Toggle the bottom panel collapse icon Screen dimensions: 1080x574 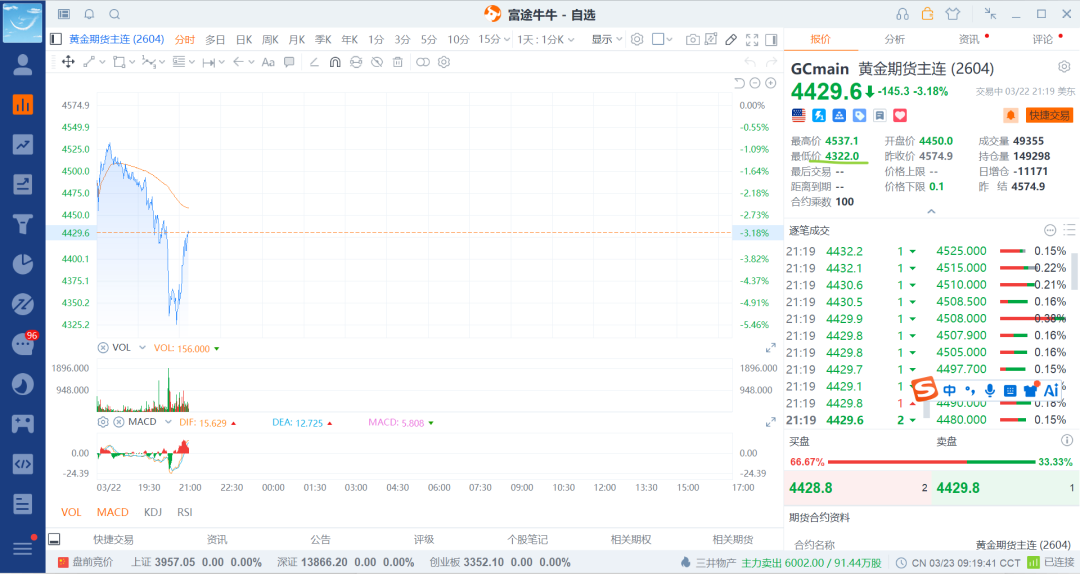coord(54,539)
